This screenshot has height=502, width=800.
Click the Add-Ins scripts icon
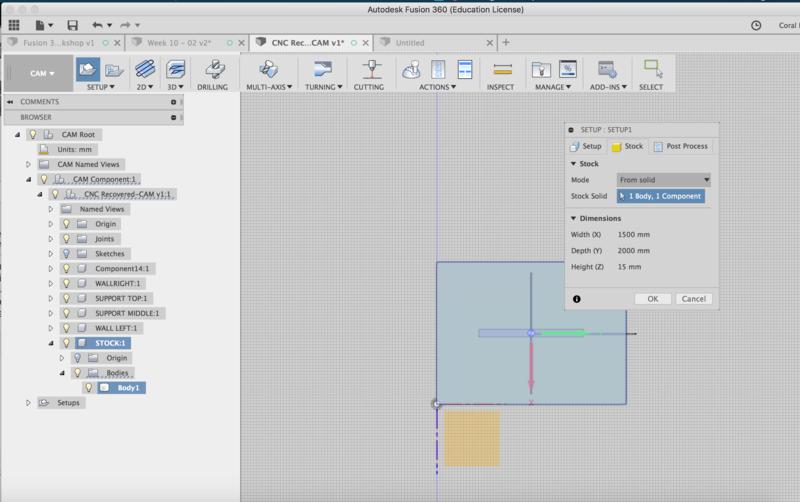coord(607,69)
